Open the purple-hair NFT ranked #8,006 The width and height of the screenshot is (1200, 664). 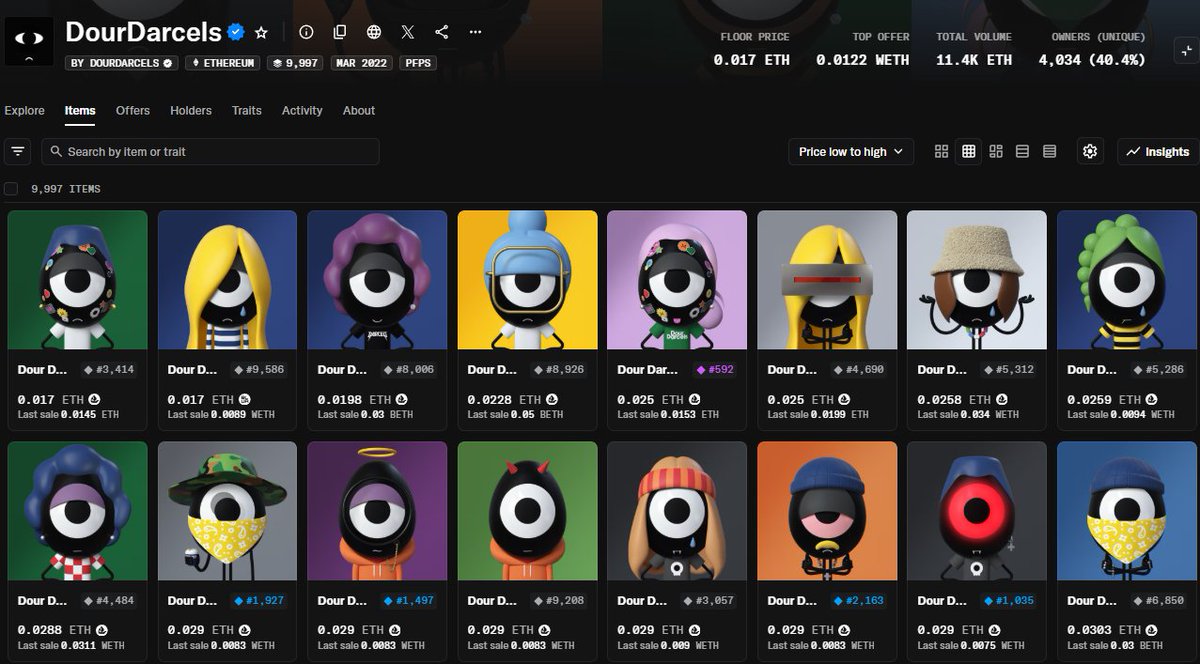pos(377,279)
